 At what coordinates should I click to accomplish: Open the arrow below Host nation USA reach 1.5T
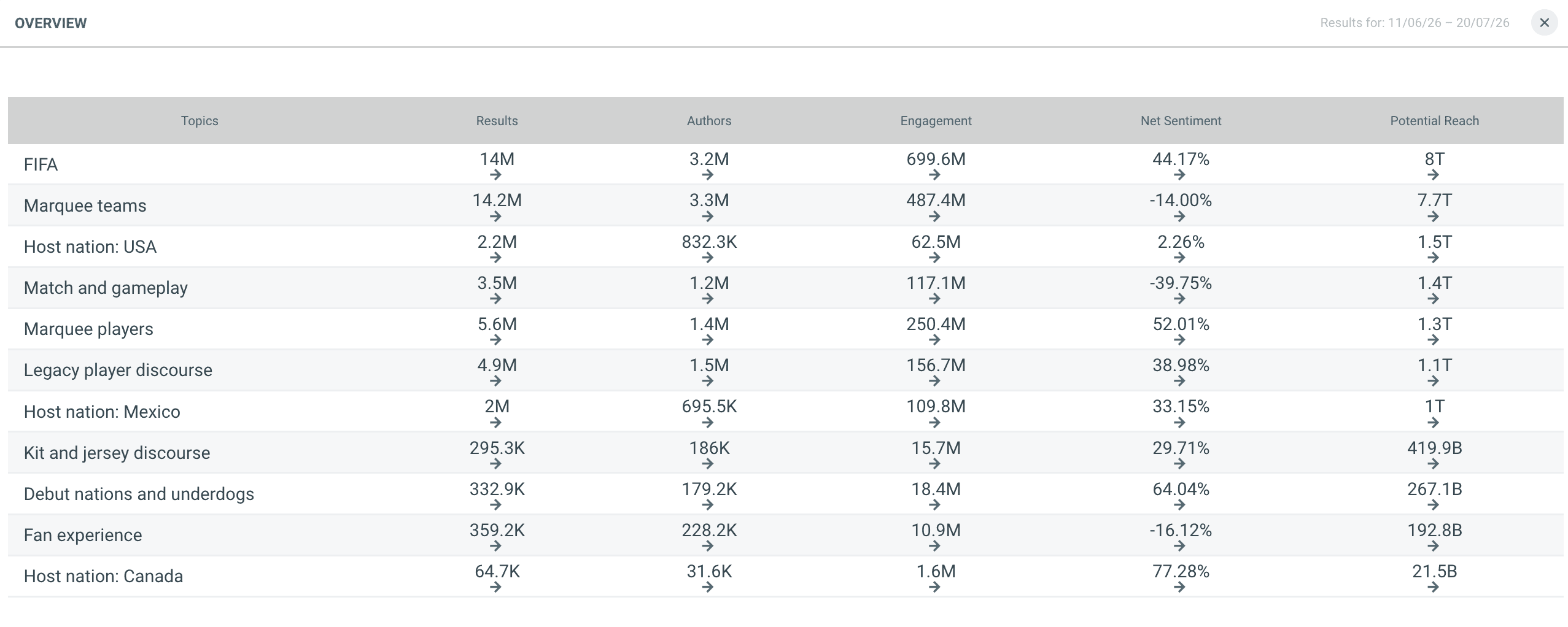(x=1433, y=258)
